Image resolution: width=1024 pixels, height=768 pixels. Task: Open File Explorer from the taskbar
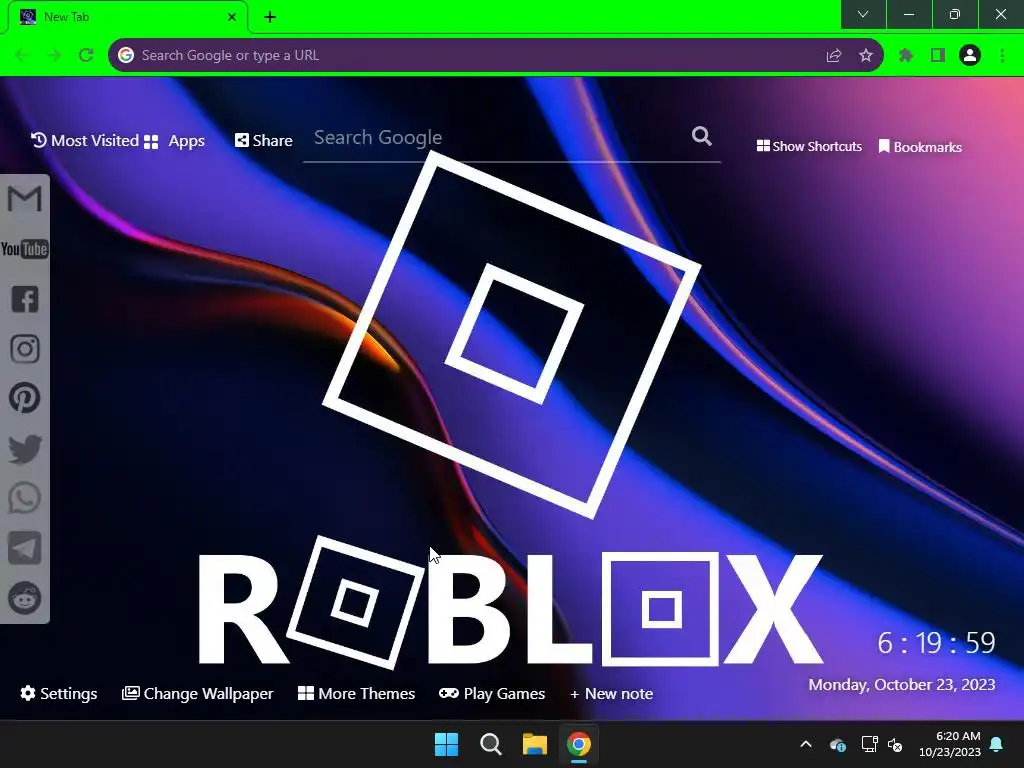(x=534, y=744)
